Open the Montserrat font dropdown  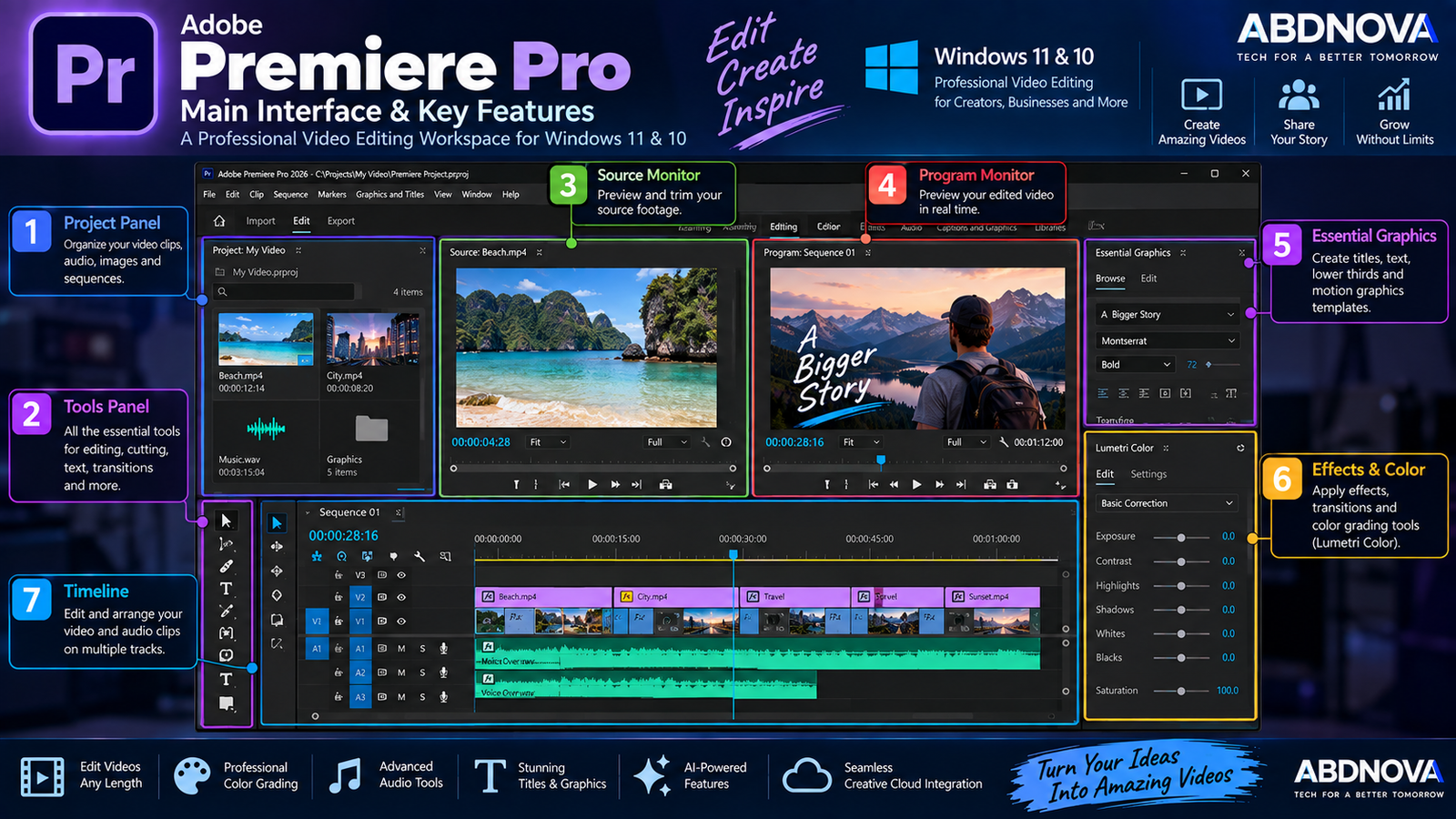pos(1168,341)
